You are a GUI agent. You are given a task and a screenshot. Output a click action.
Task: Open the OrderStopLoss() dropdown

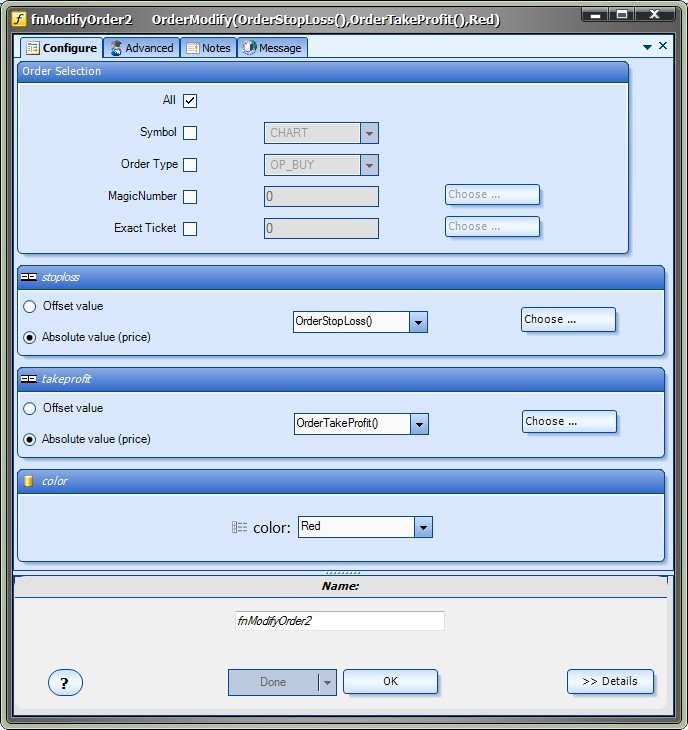pos(419,322)
